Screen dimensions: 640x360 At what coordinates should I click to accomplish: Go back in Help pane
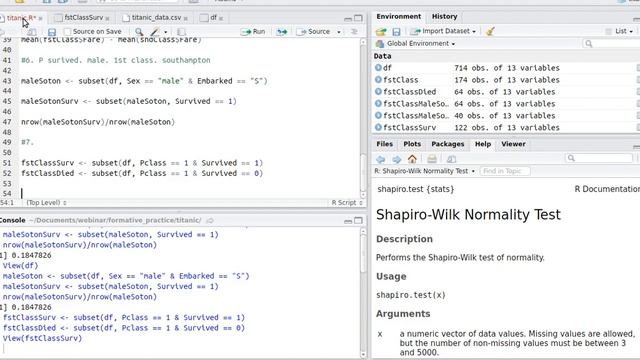point(380,159)
